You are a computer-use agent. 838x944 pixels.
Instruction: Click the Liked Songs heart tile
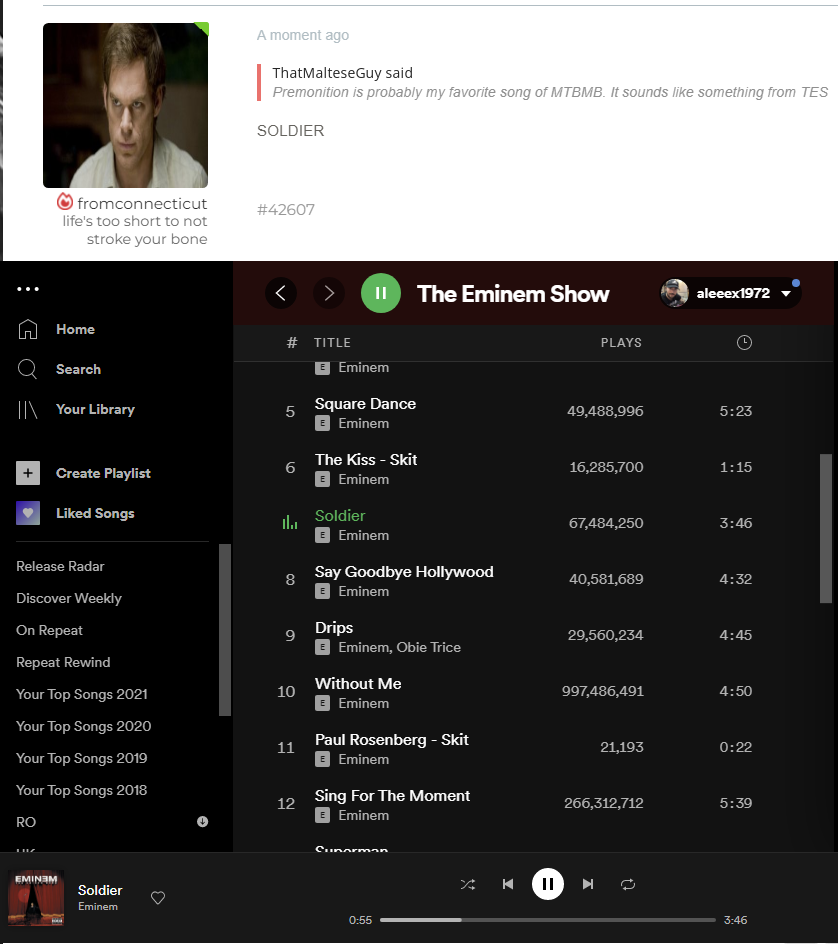pyautogui.click(x=28, y=513)
